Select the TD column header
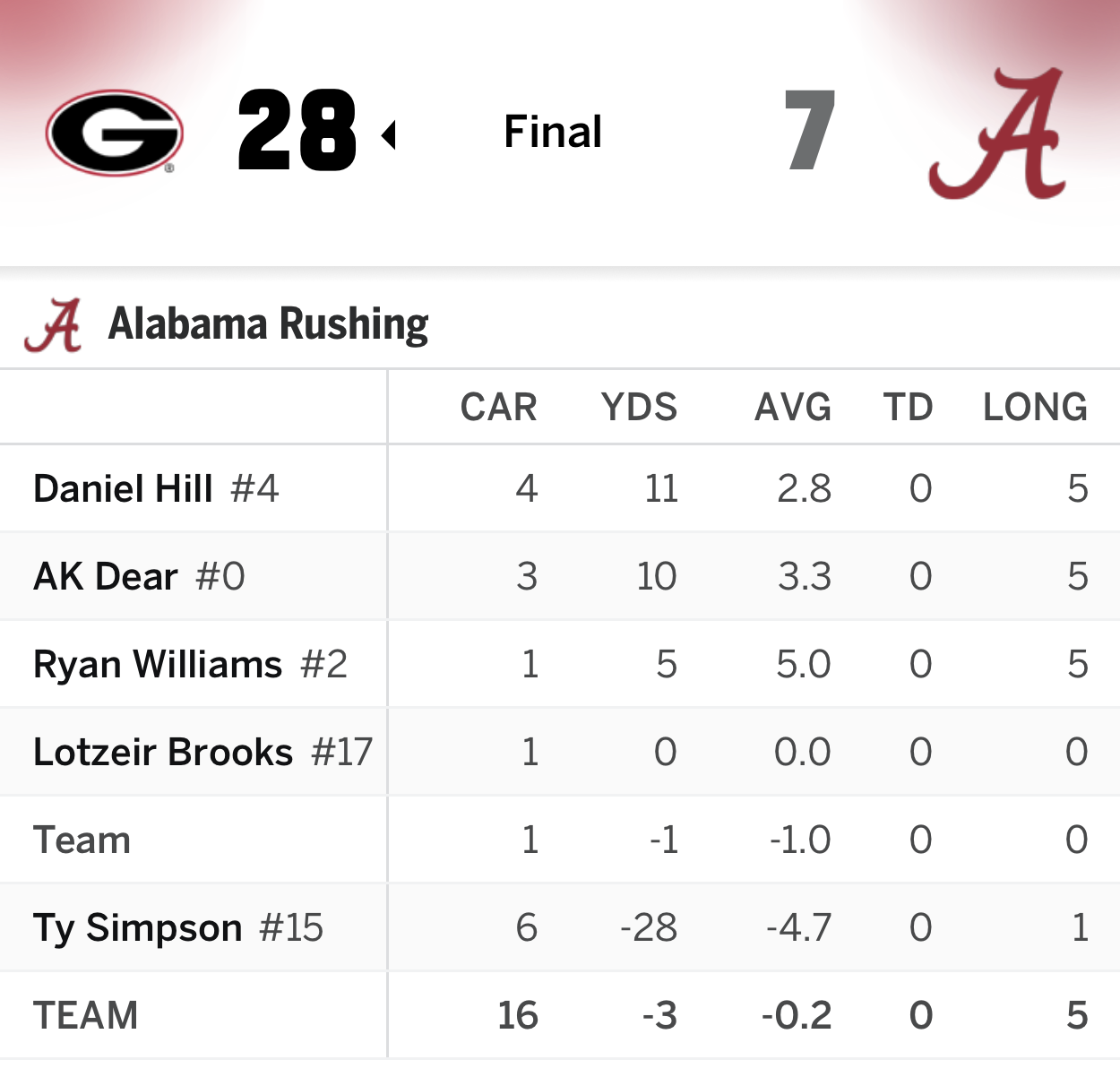The image size is (1120, 1077). tap(908, 408)
